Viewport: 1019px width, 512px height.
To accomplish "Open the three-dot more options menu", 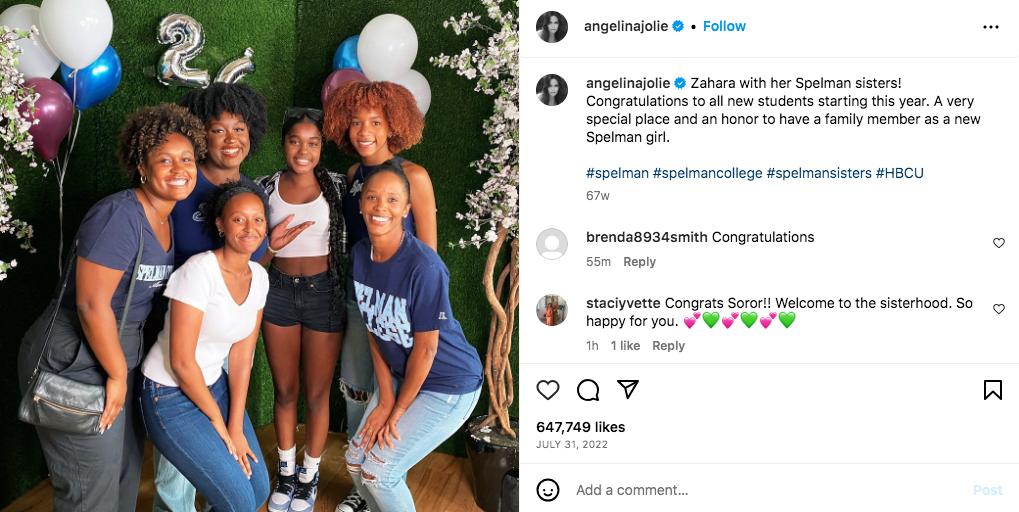I will [991, 27].
